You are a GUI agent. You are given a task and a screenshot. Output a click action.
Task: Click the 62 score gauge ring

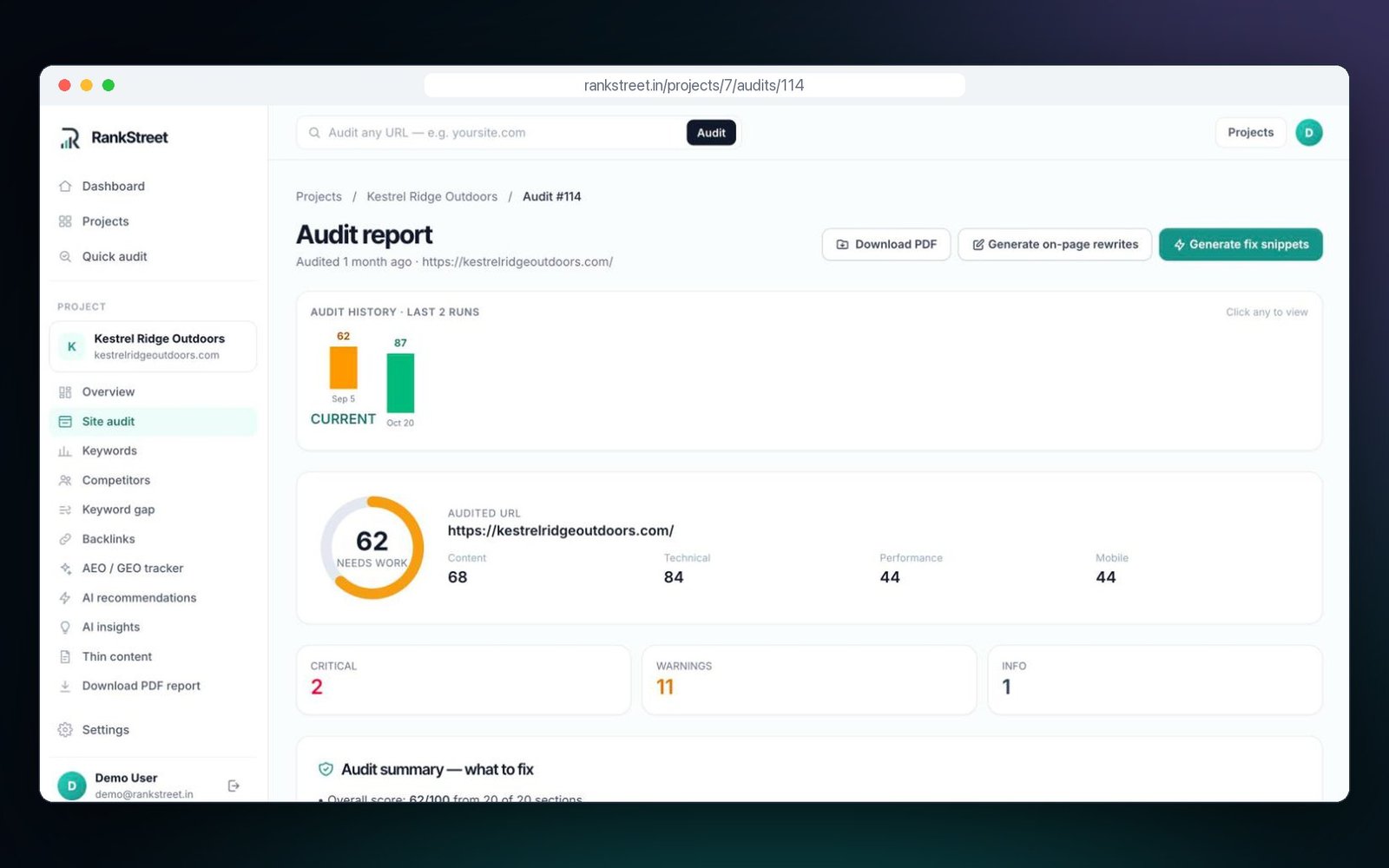[372, 548]
